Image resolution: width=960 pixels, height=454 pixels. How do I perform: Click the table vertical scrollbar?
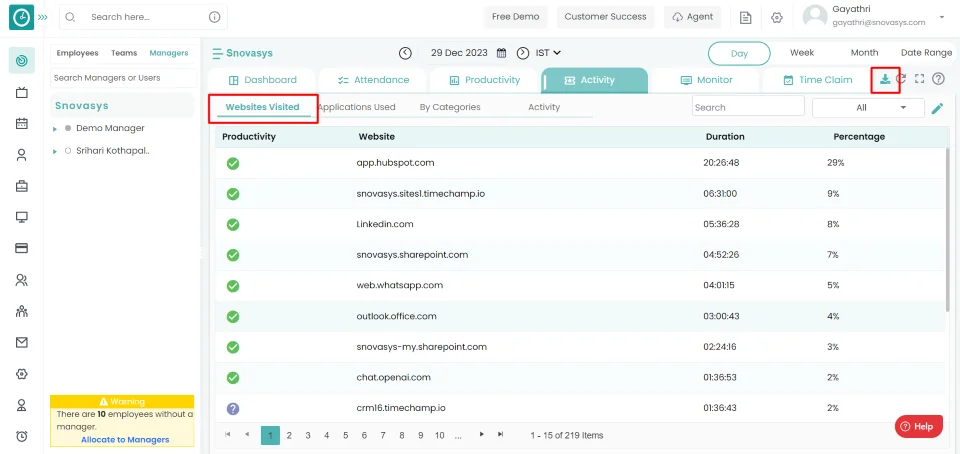coord(948,231)
